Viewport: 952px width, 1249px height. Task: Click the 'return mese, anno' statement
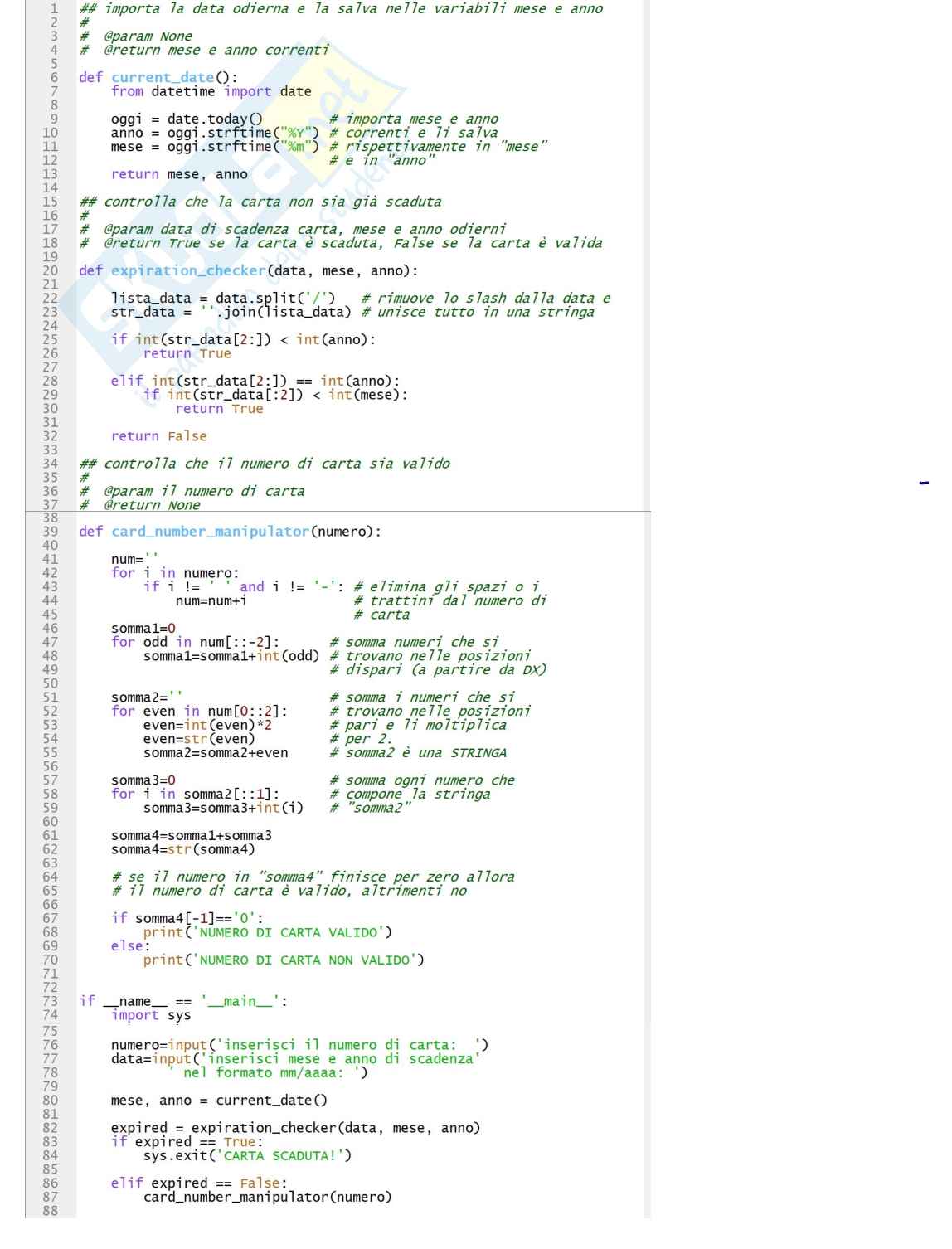pos(178,174)
